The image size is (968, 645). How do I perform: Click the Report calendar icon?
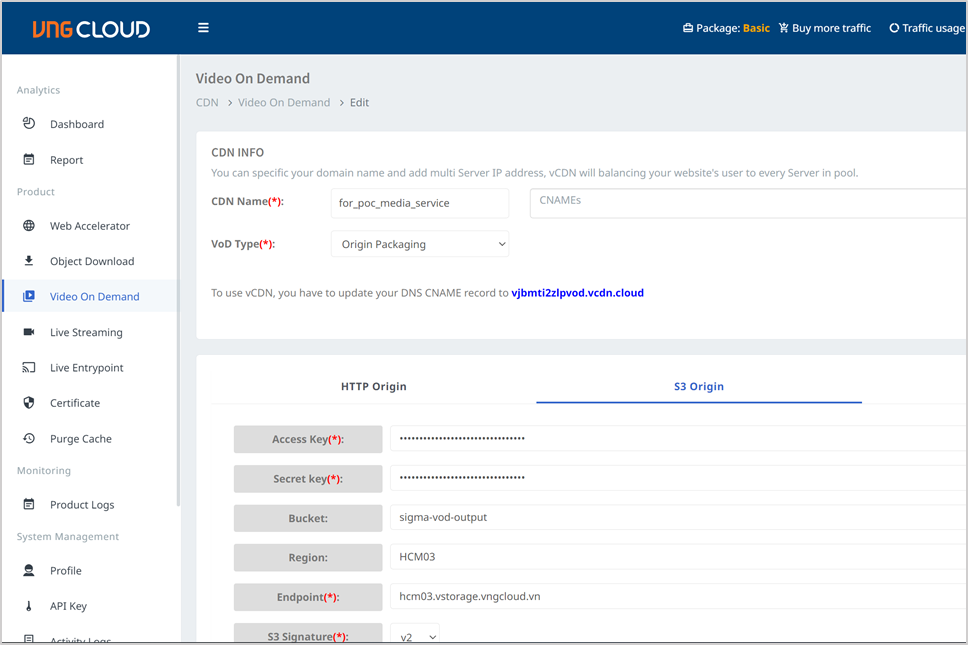pyautogui.click(x=29, y=160)
